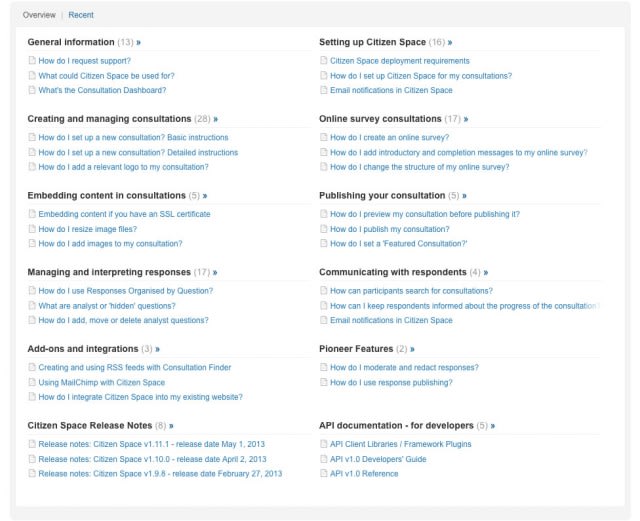This screenshot has width=640, height=521.
Task: Open 'How do I integrate Citizen Space into my existing website?'
Action: pyautogui.click(x=140, y=397)
